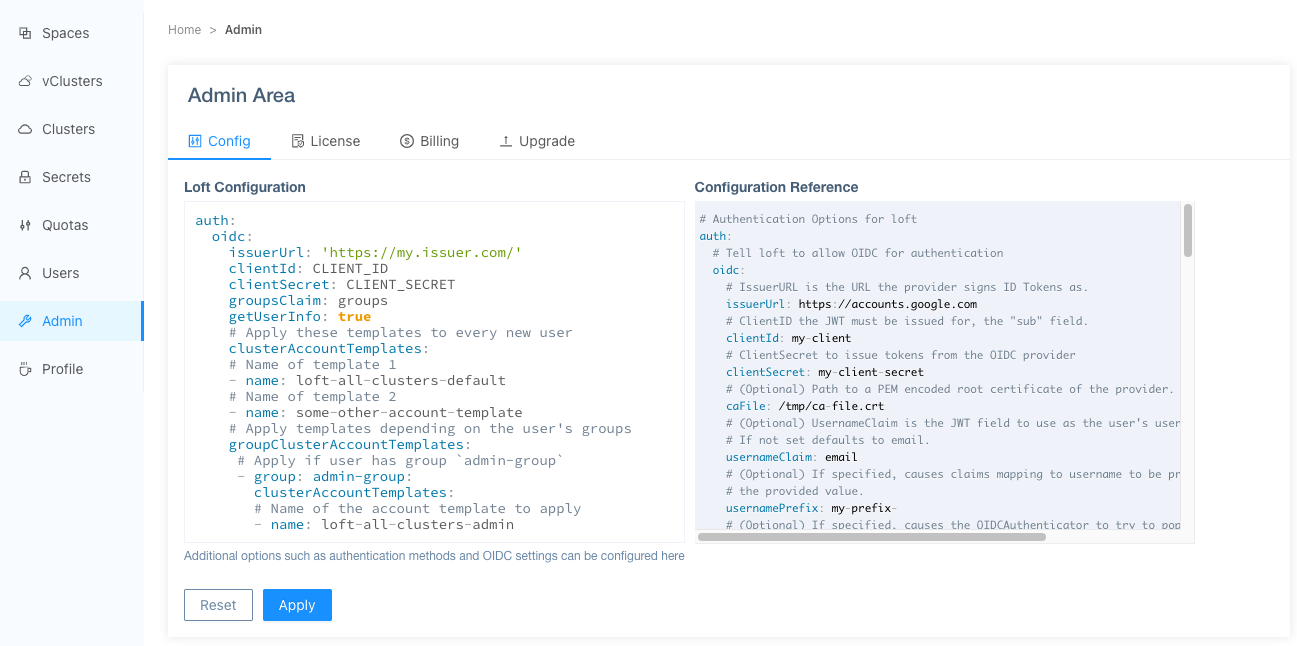This screenshot has width=1297, height=646.
Task: Switch to the Upgrade tab
Action: tap(537, 141)
